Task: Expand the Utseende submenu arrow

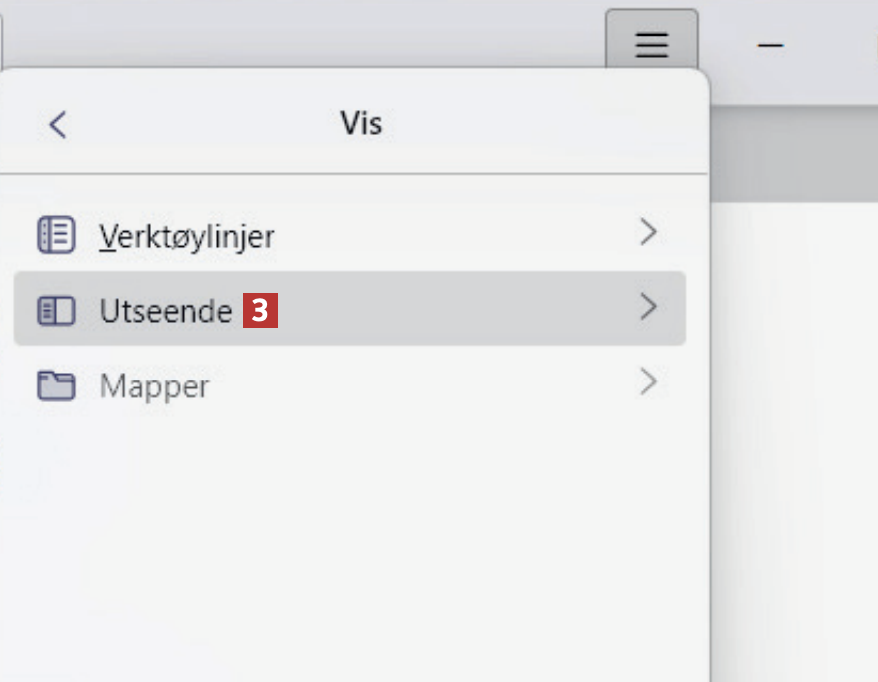Action: click(x=649, y=307)
